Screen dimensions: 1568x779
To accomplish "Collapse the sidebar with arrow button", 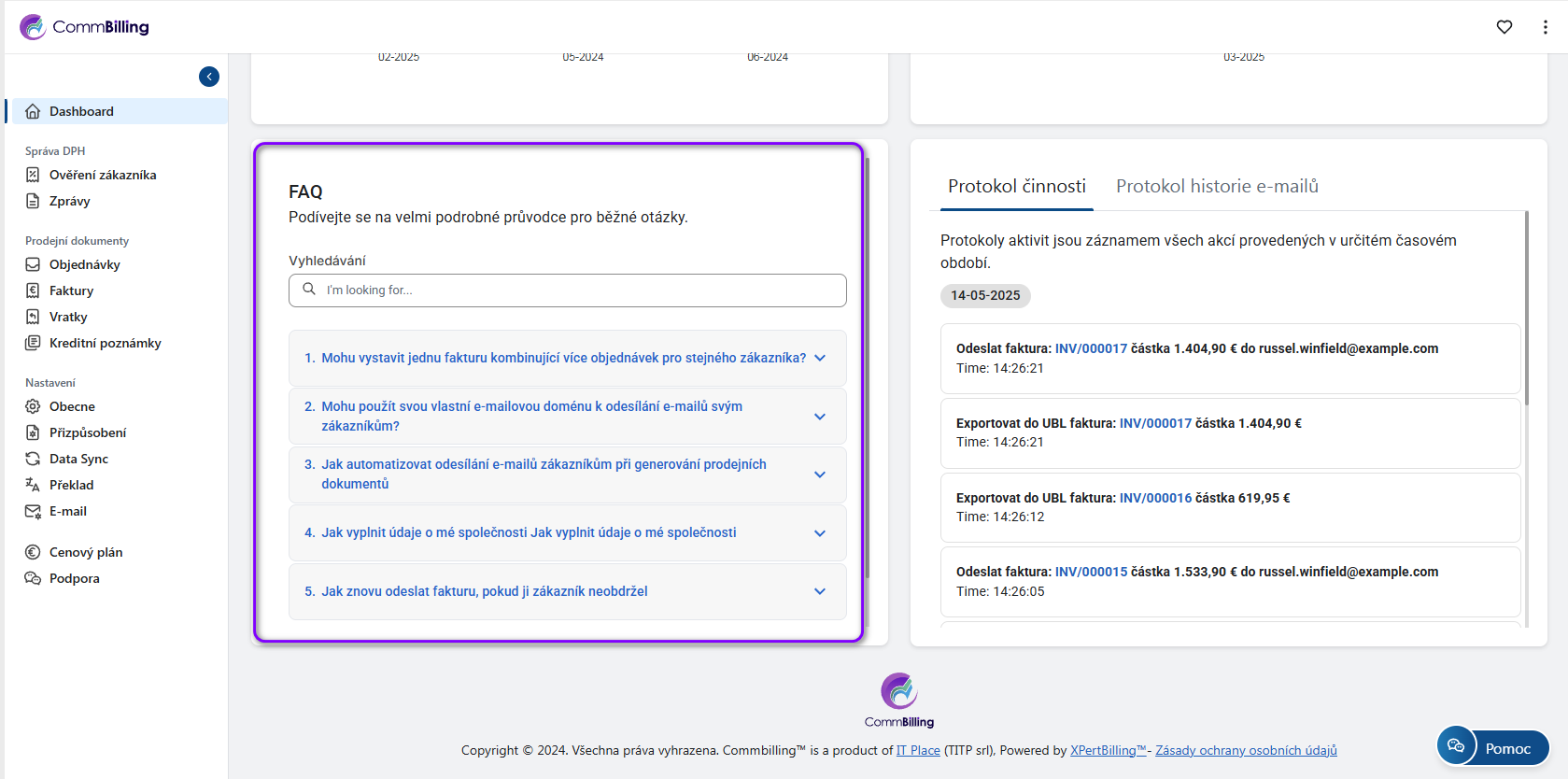I will click(209, 77).
